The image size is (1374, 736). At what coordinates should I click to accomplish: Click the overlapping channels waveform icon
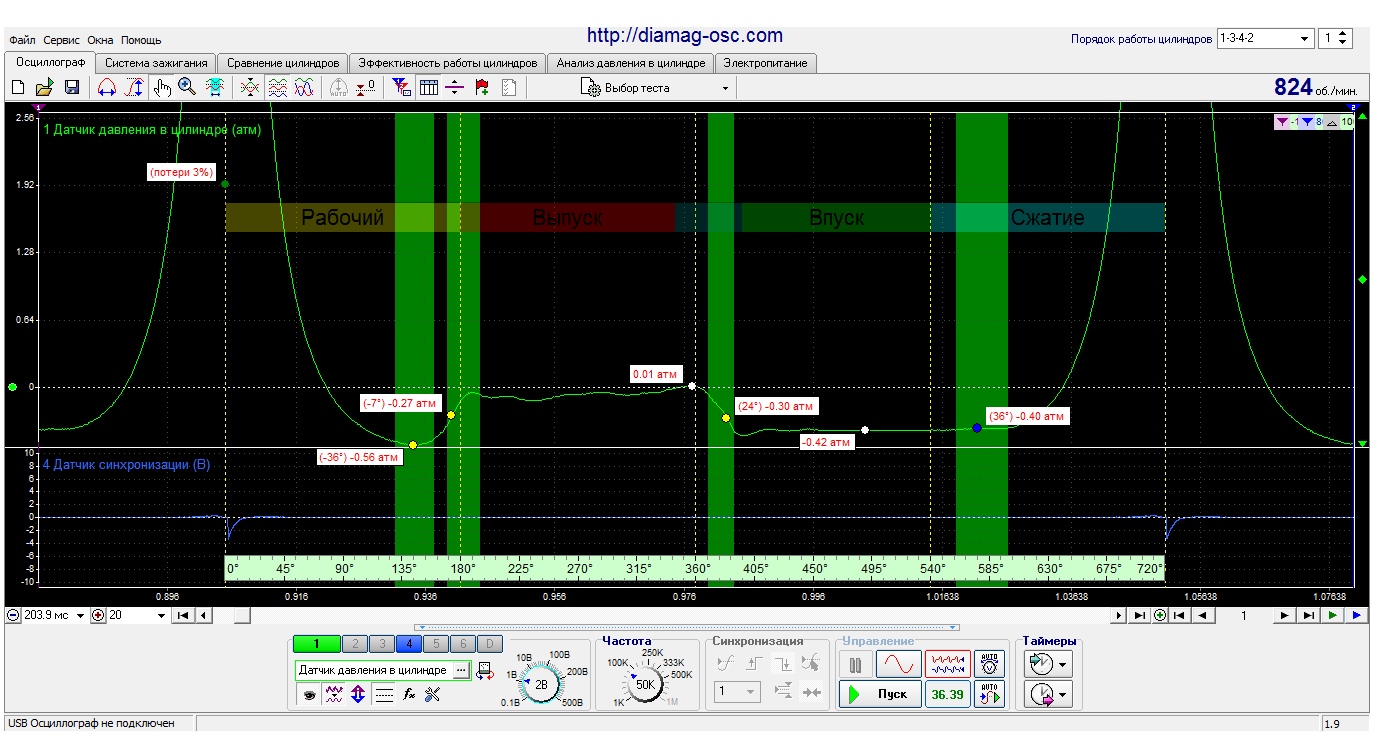pyautogui.click(x=250, y=88)
